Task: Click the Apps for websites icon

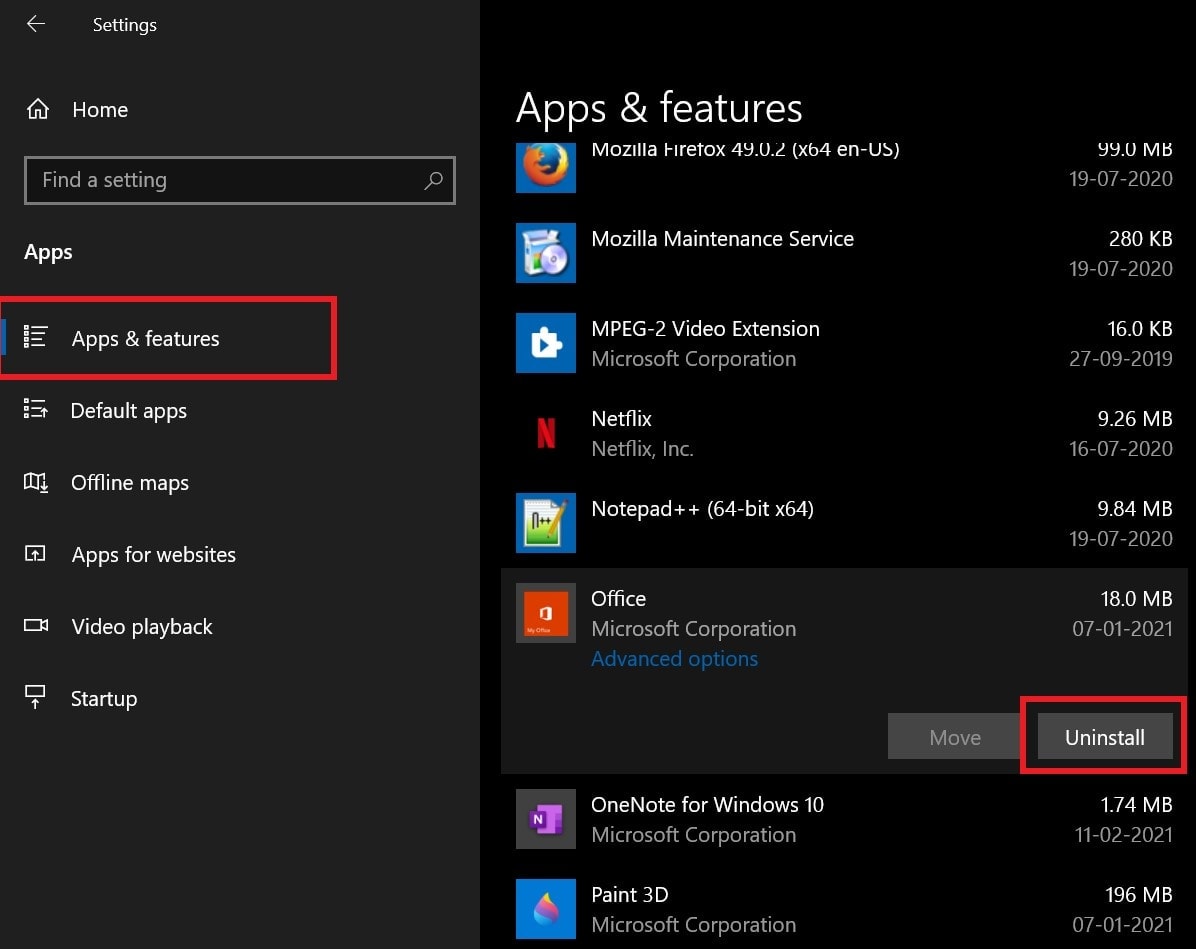Action: [x=35, y=554]
